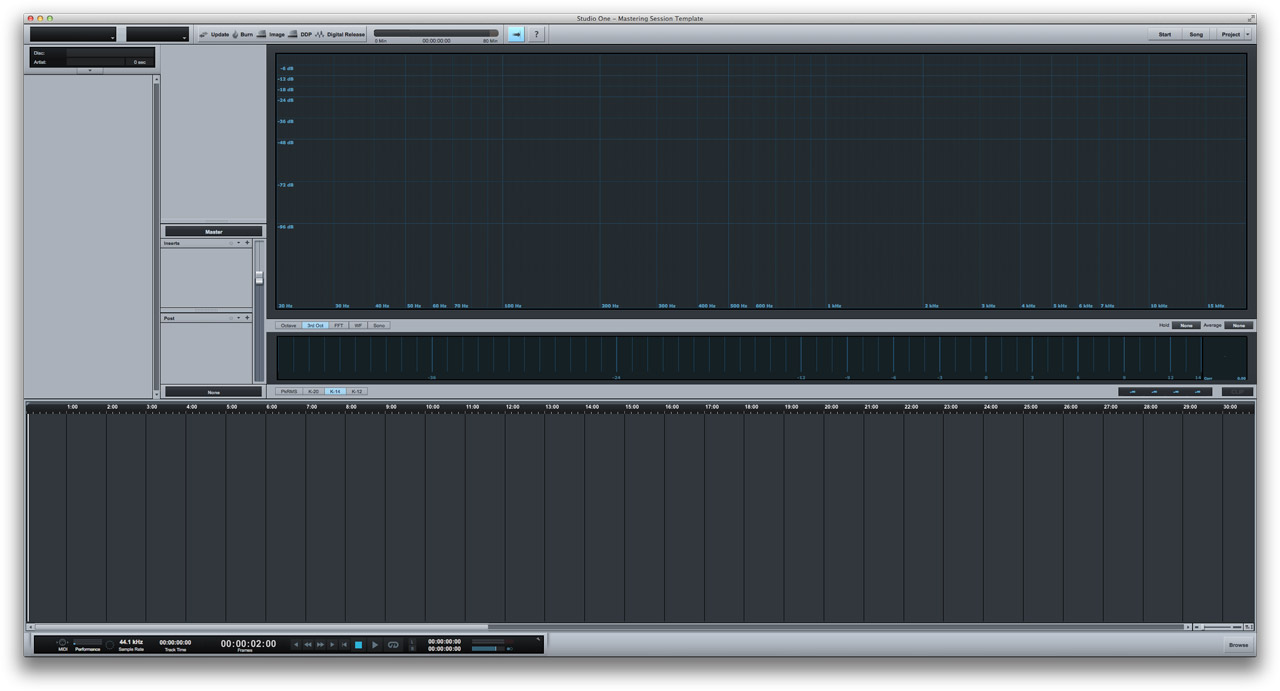Click the Track Time display
Screen dimensions: 1280x691
coord(175,645)
